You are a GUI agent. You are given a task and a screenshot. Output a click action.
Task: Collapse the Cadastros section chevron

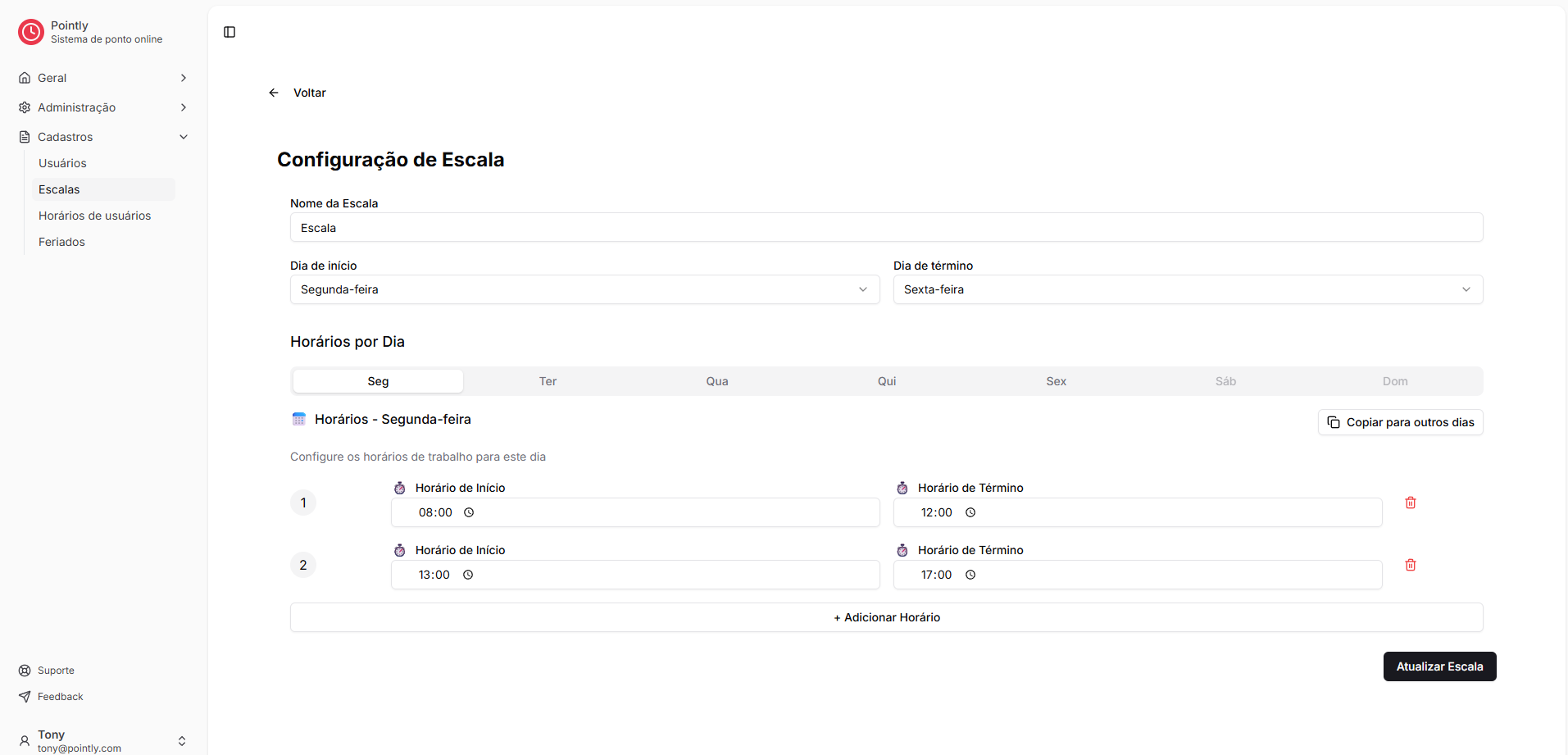[183, 136]
